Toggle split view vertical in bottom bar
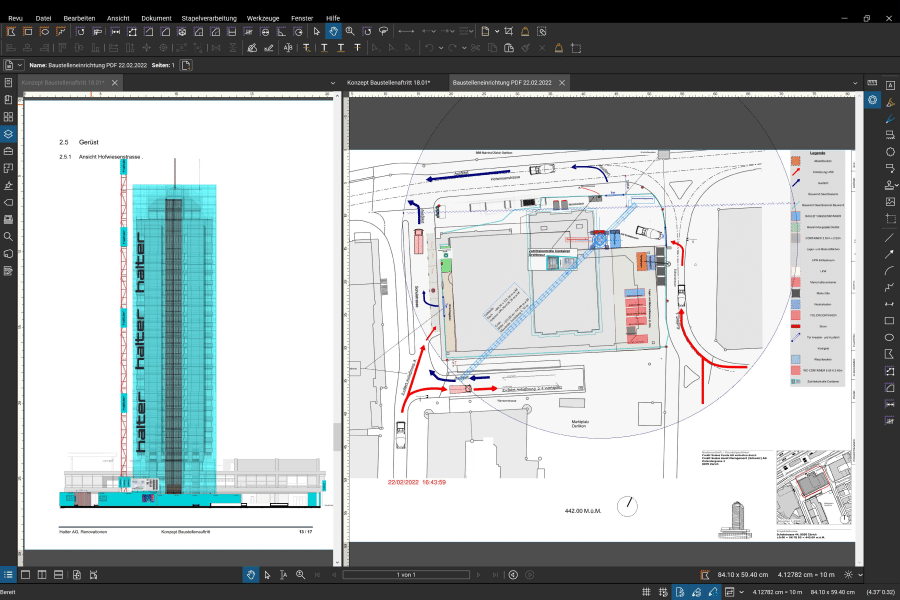 point(42,575)
